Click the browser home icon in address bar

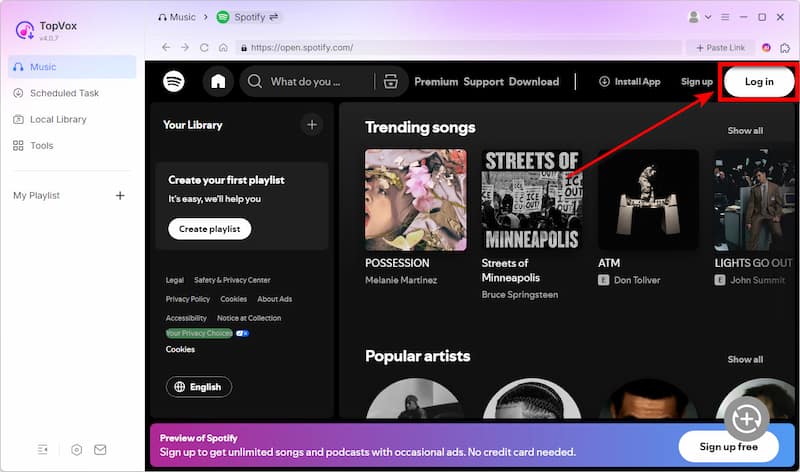[x=223, y=47]
